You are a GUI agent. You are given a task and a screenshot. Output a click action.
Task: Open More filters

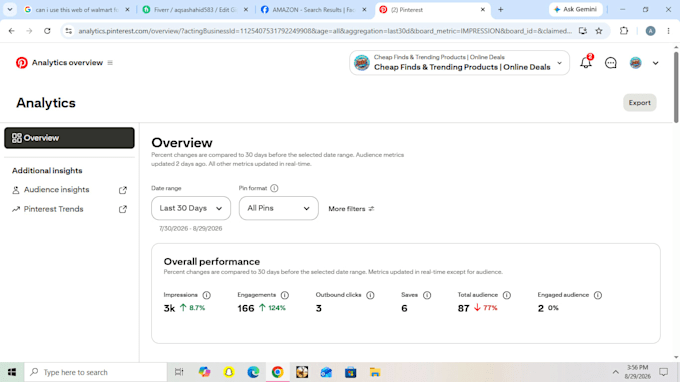(x=351, y=209)
